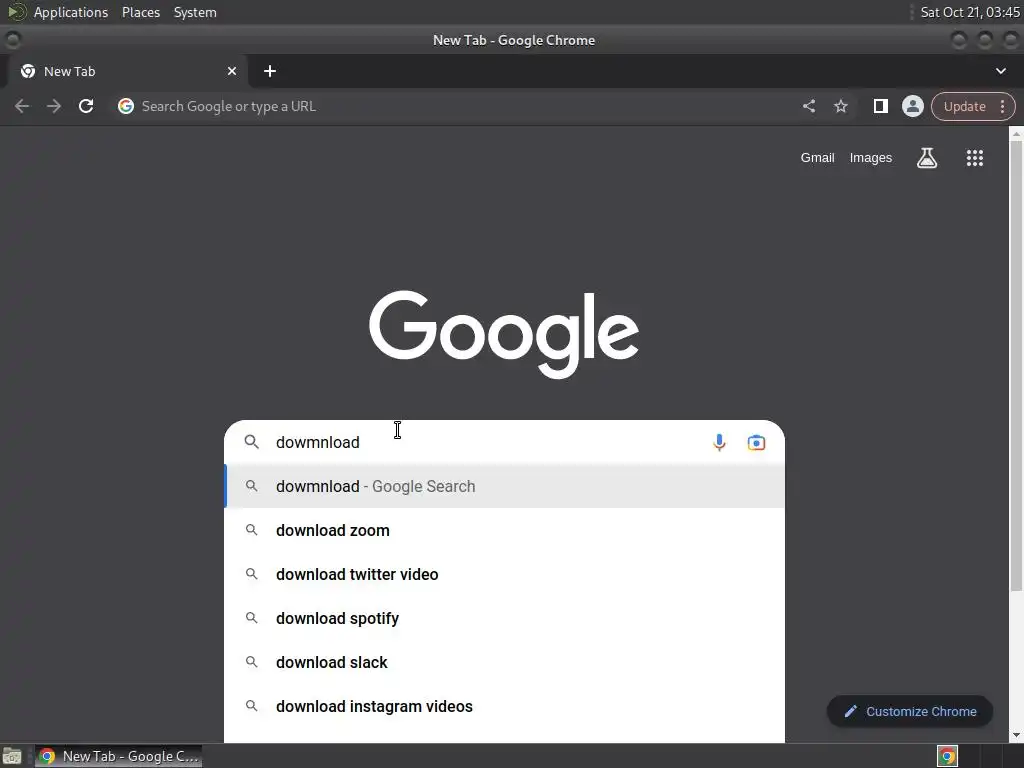This screenshot has width=1024, height=768.
Task: Click the show desktop icon in taskbar
Action: [x=12, y=756]
